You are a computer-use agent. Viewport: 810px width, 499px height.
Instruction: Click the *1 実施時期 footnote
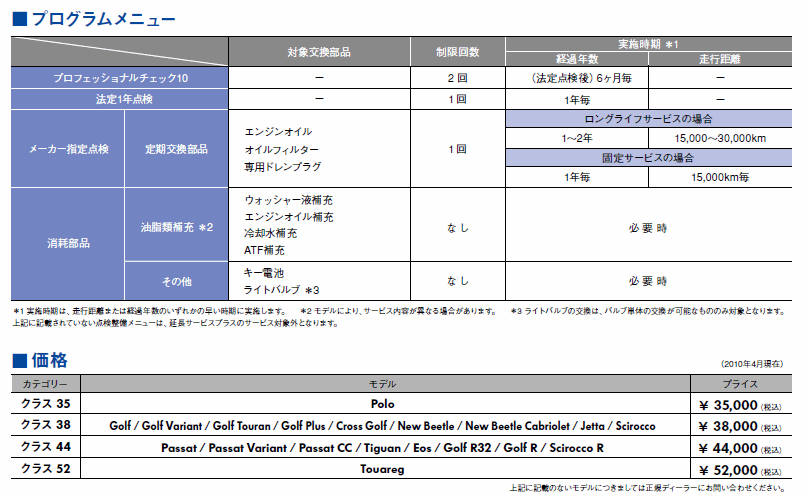coord(150,311)
